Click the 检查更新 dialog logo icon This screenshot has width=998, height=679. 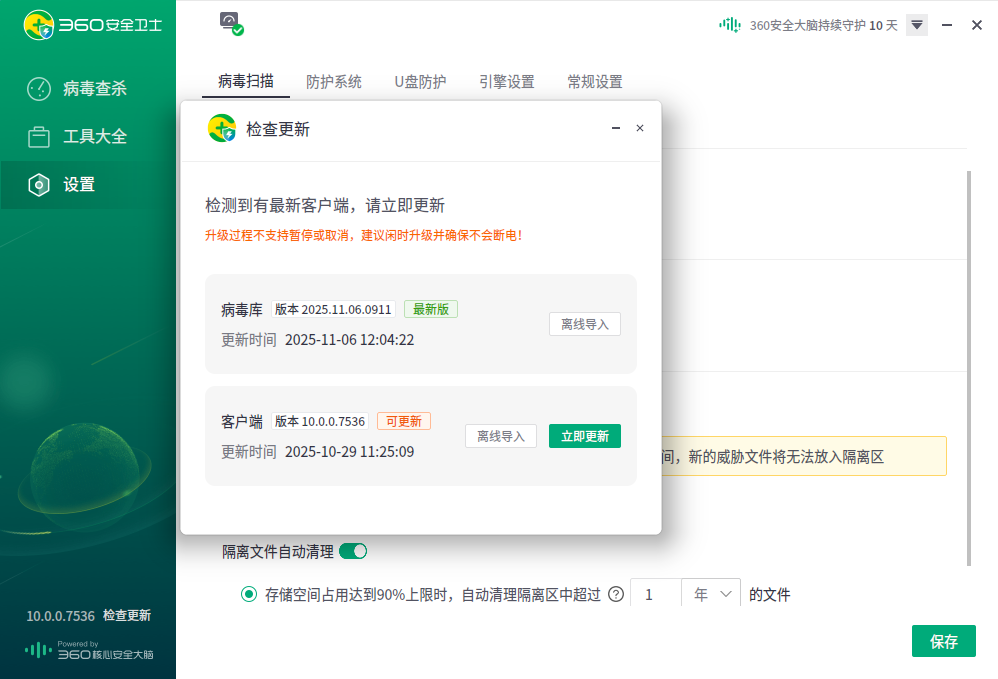point(221,129)
